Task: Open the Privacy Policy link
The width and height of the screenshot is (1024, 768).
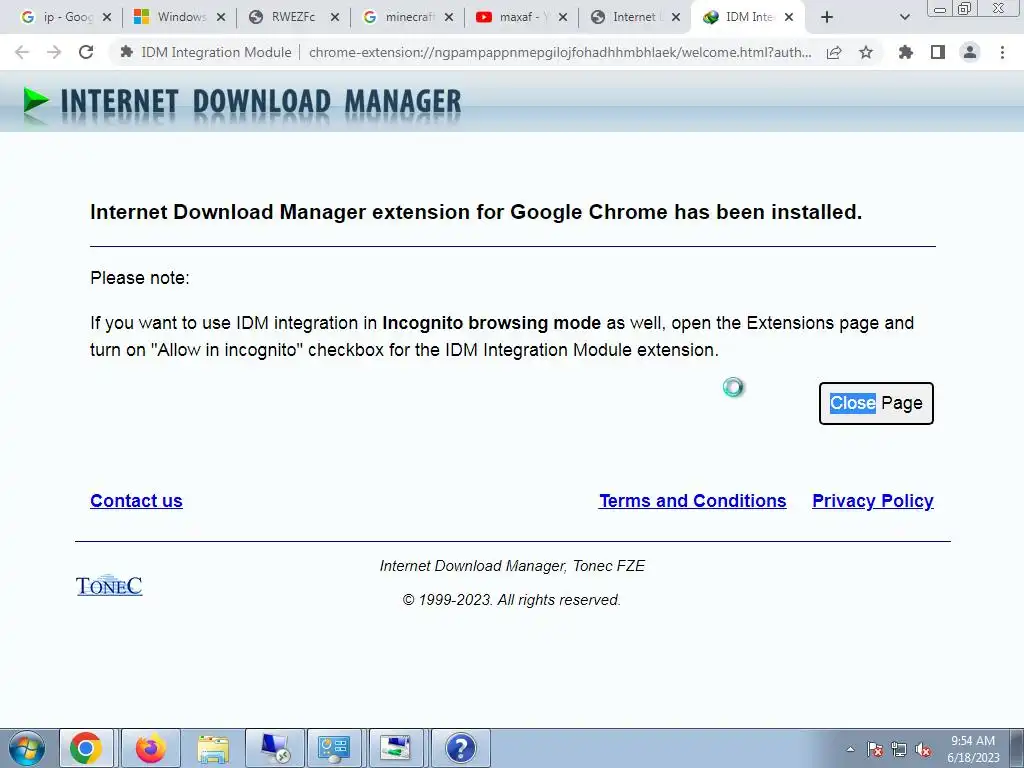Action: (x=872, y=501)
